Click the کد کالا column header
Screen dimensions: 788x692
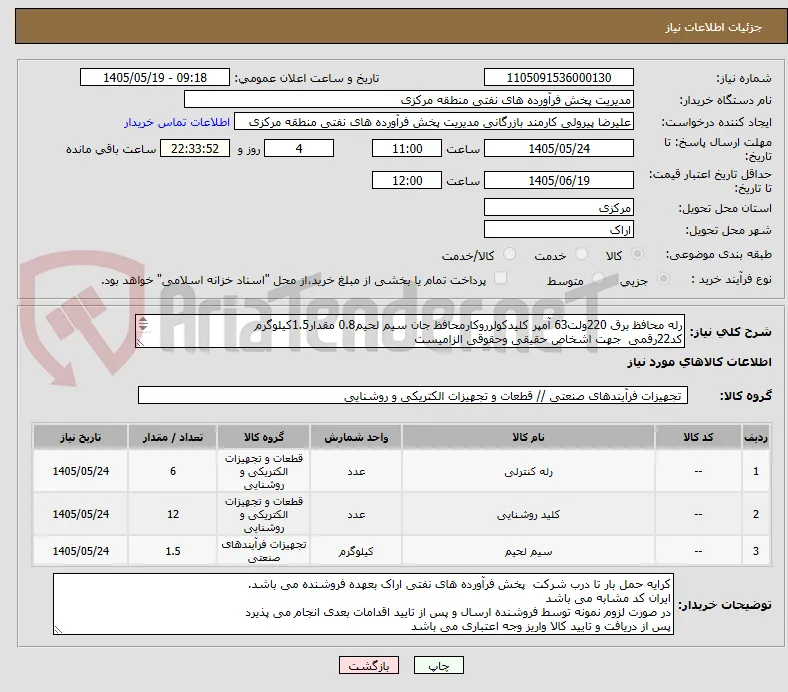pos(698,438)
